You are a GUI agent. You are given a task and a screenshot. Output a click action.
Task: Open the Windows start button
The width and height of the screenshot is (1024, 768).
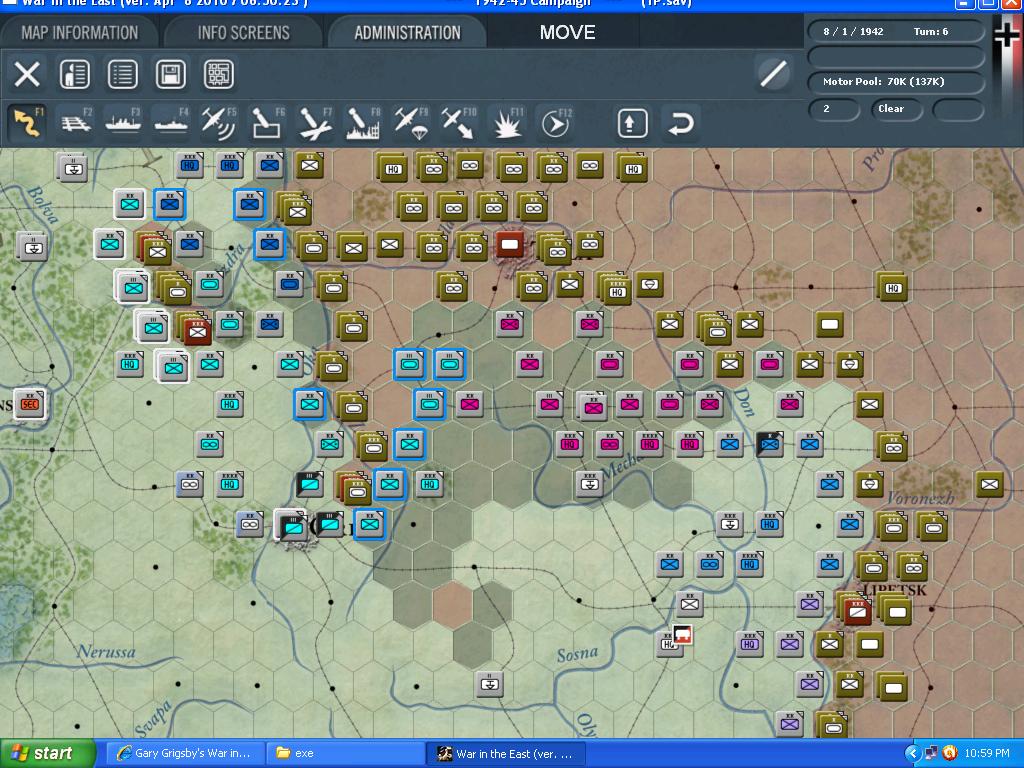tap(47, 753)
